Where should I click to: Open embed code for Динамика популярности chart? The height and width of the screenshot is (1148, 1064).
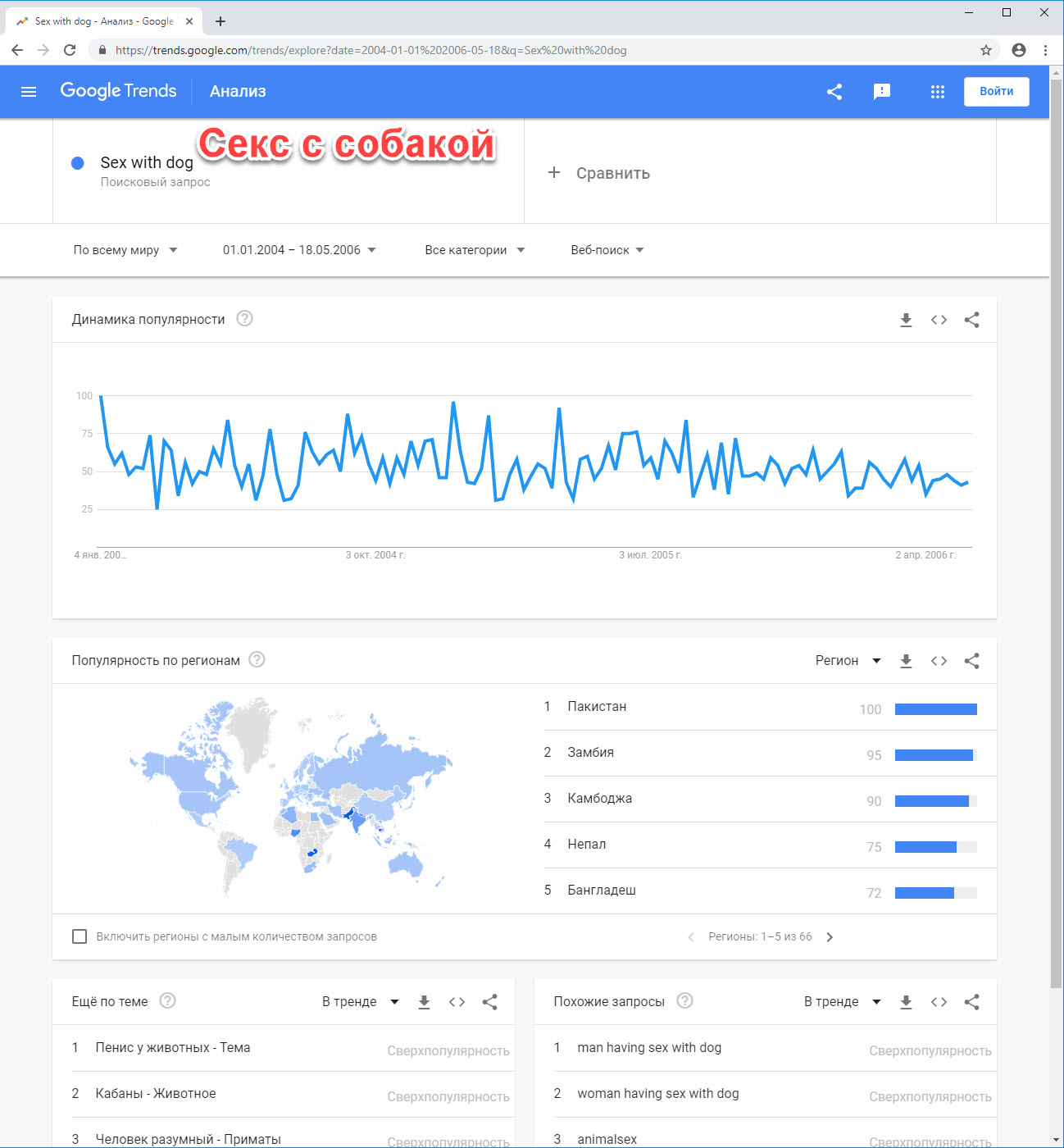click(x=939, y=320)
